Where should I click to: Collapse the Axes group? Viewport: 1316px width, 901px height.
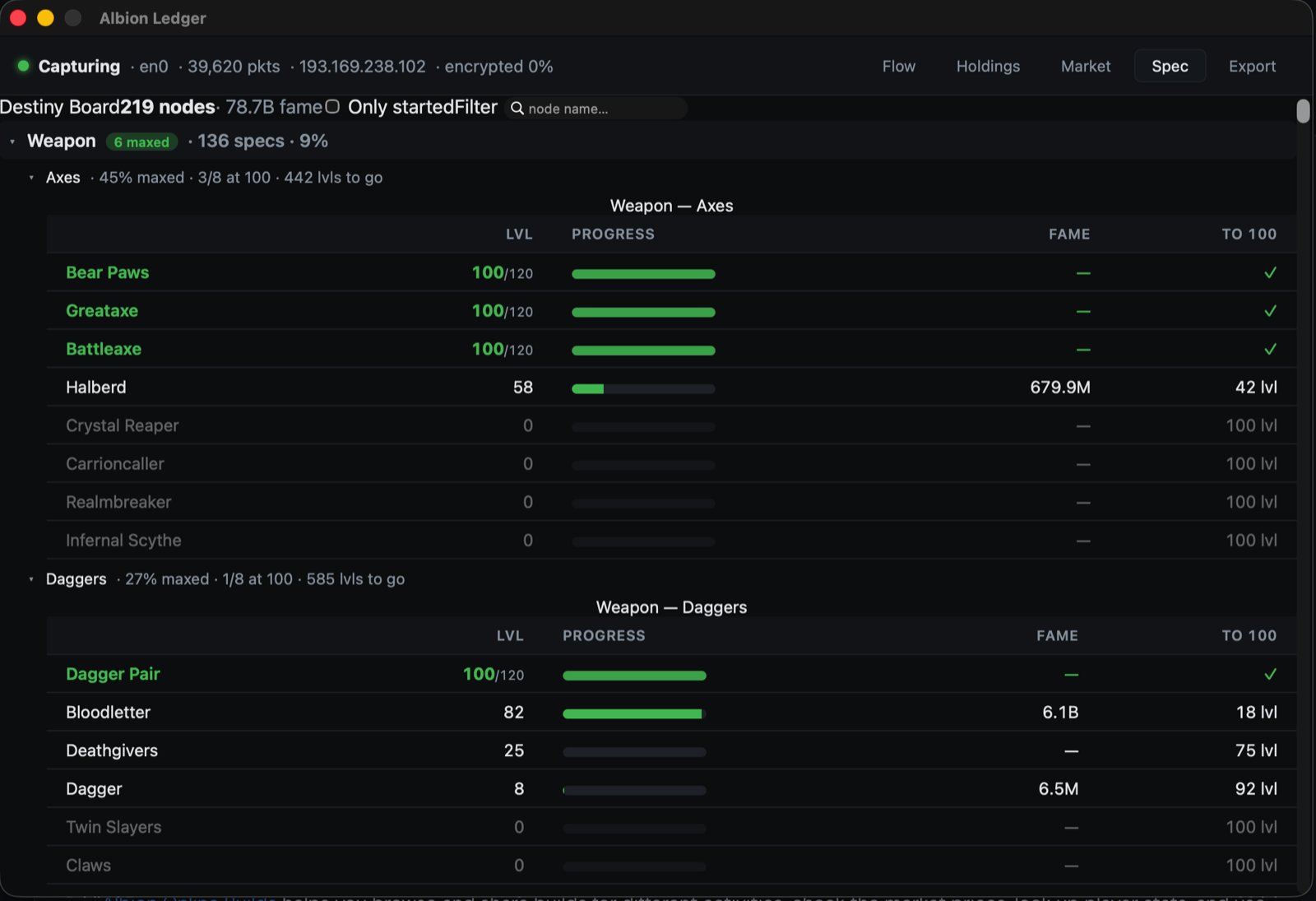tap(31, 178)
